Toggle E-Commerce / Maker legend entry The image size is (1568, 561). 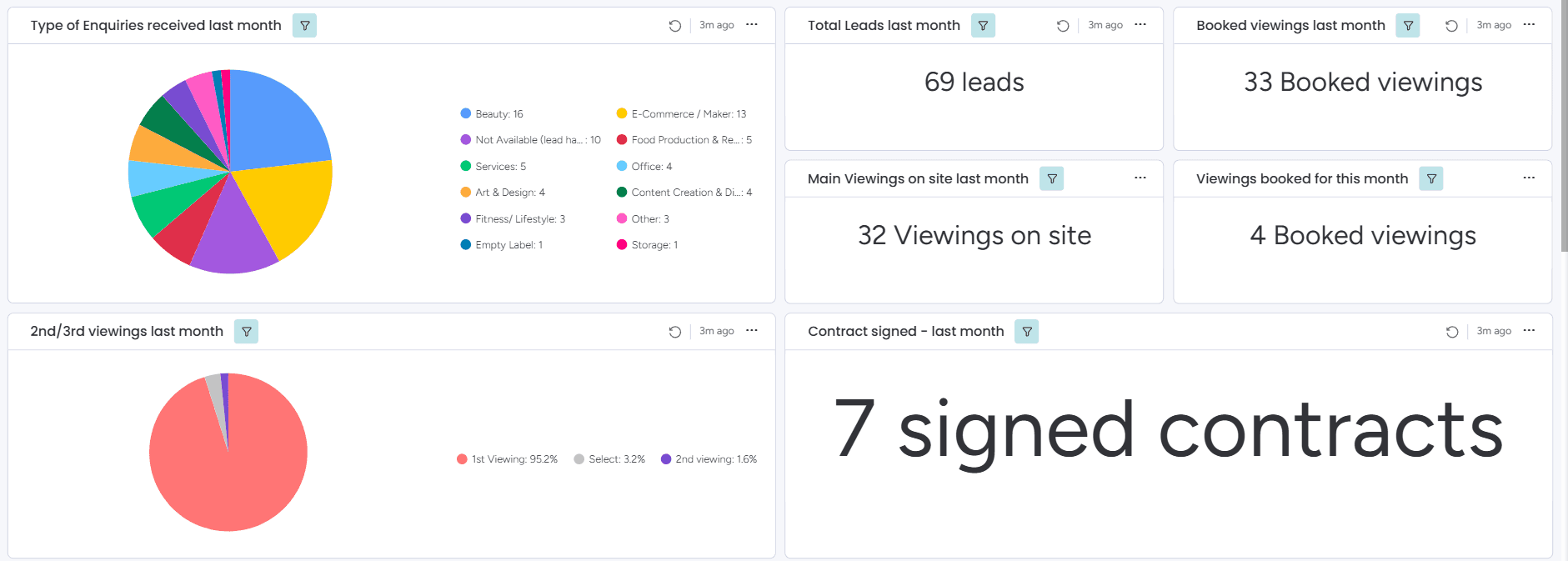(681, 114)
